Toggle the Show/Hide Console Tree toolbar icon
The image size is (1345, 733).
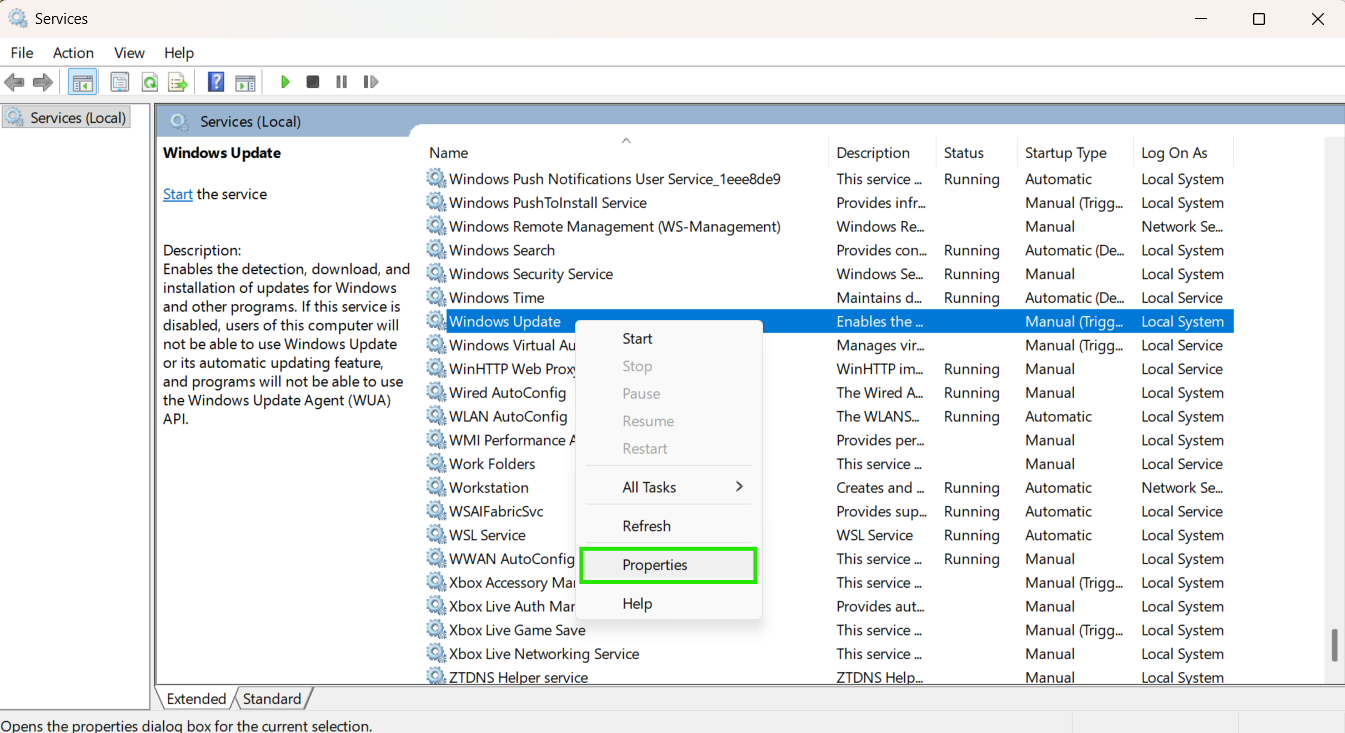(x=83, y=82)
